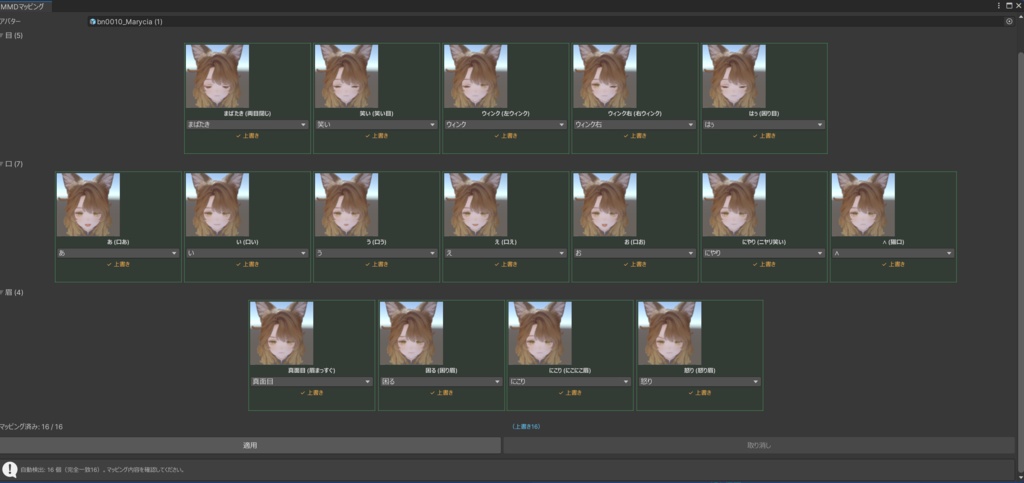
Task: Click the 取り消し cancel button
Action: point(759,445)
